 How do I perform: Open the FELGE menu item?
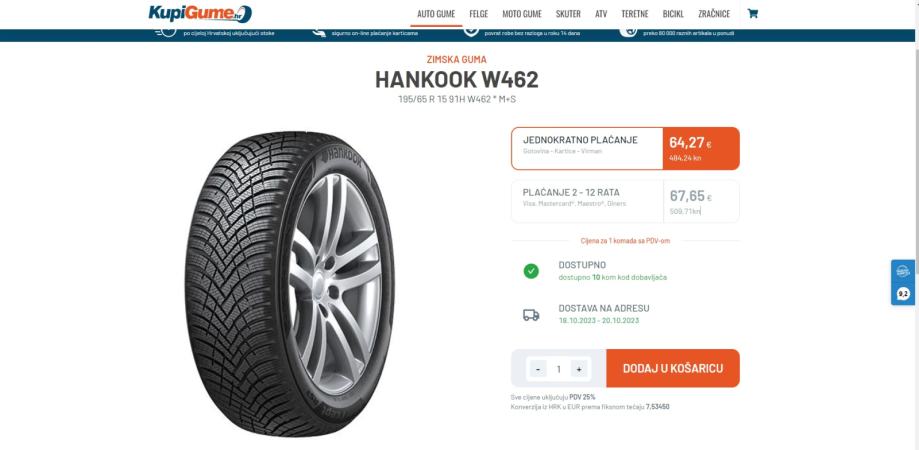coord(479,13)
